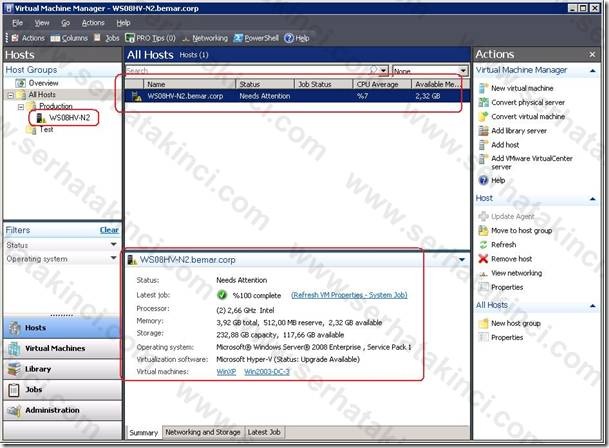Click the Library navigation icon

14,369
